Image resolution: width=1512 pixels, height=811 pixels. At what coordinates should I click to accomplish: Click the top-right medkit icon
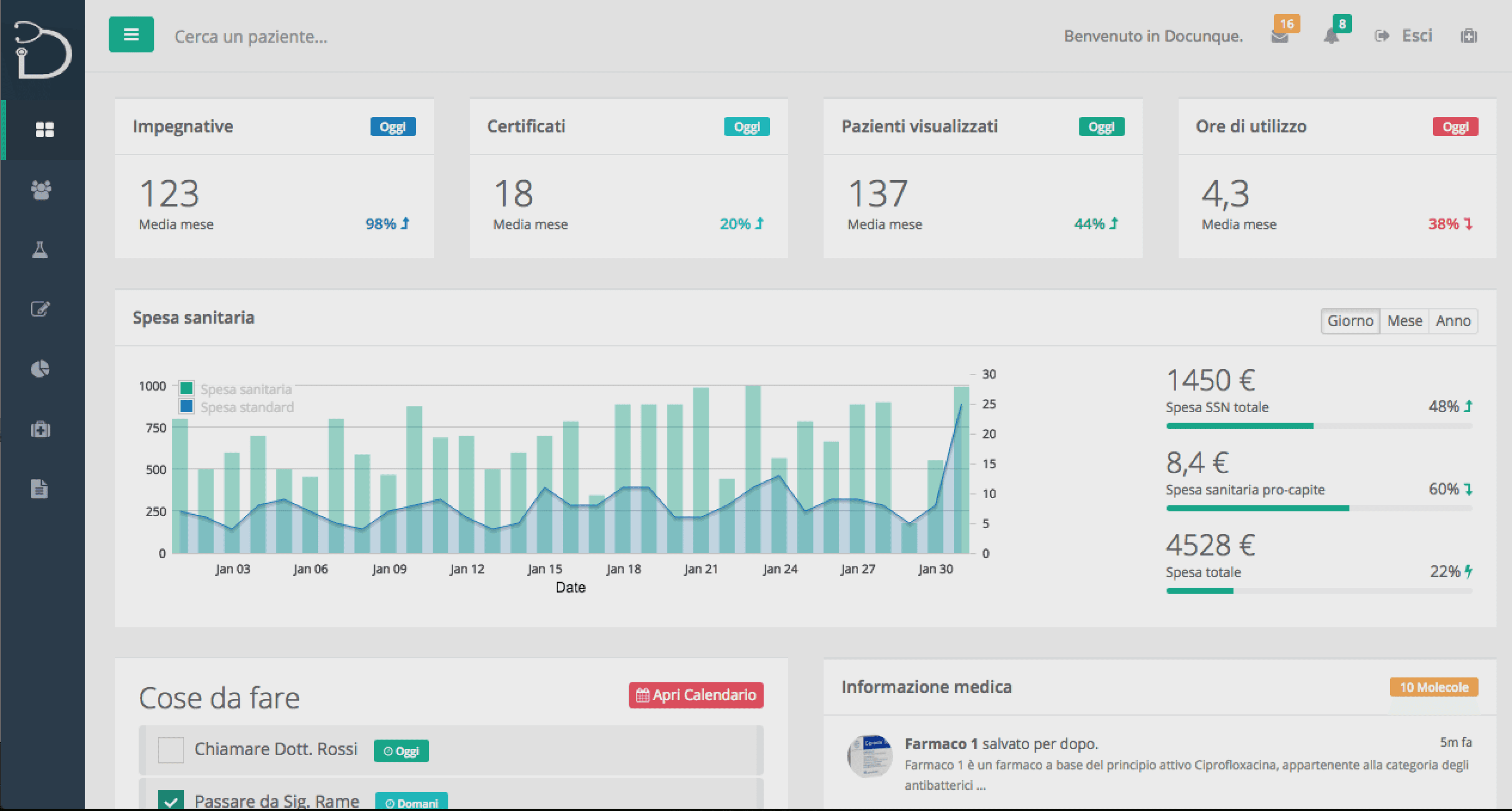click(x=1469, y=36)
